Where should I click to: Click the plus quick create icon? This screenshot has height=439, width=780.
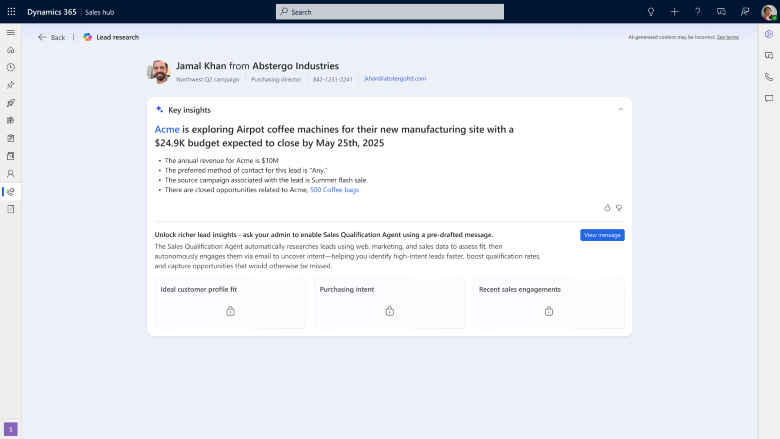(x=674, y=11)
